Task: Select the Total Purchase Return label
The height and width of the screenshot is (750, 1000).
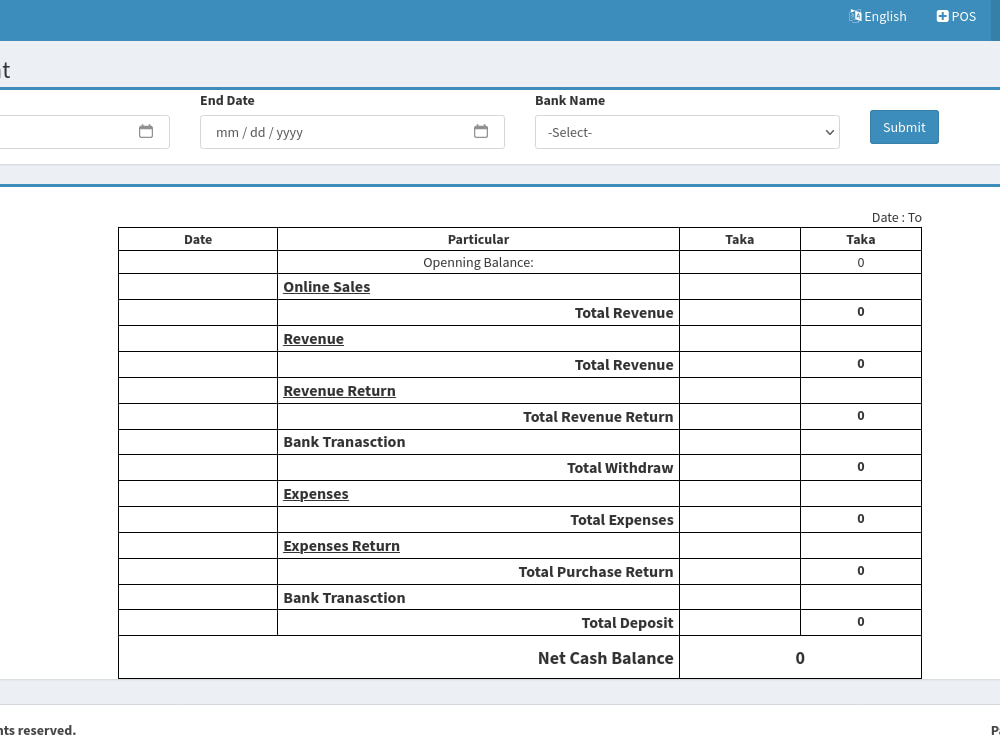Action: click(596, 571)
